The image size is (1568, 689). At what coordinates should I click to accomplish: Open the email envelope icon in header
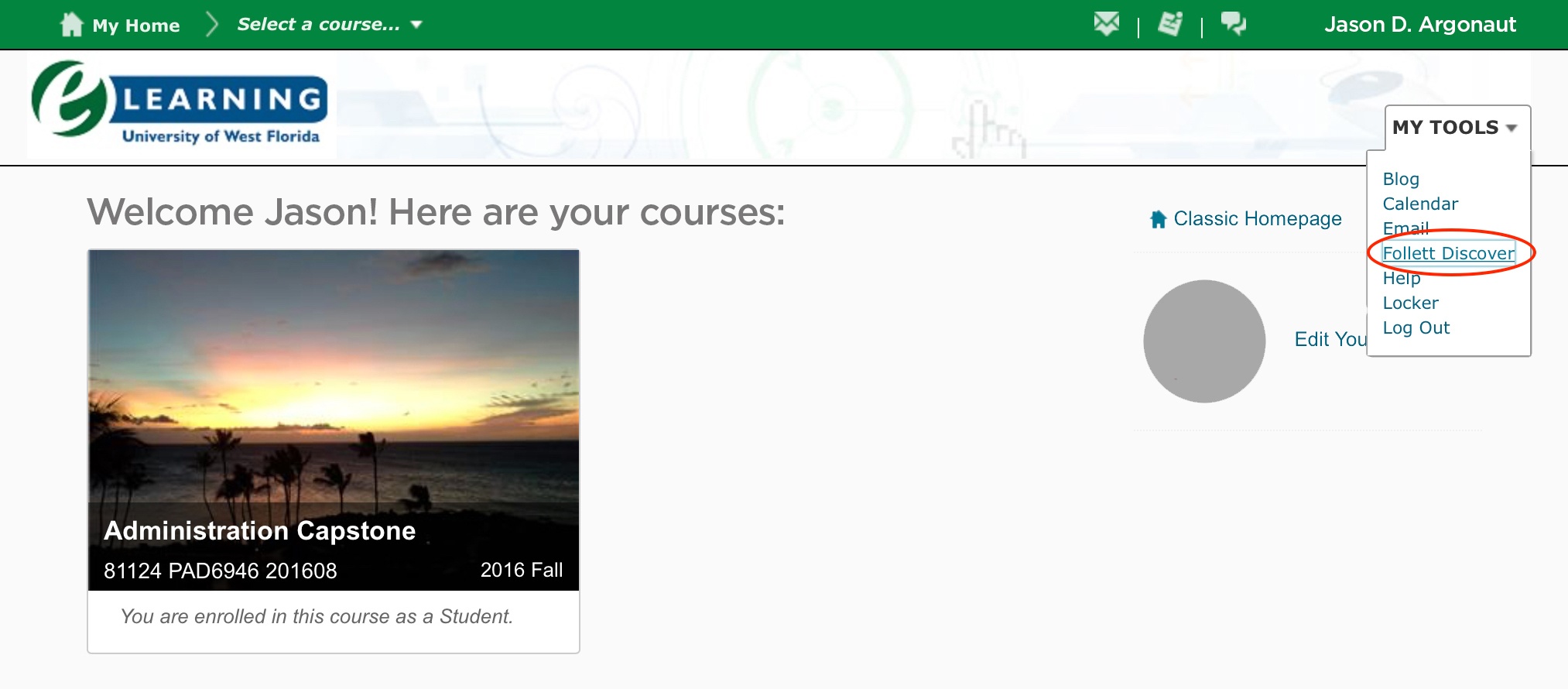[x=1106, y=24]
